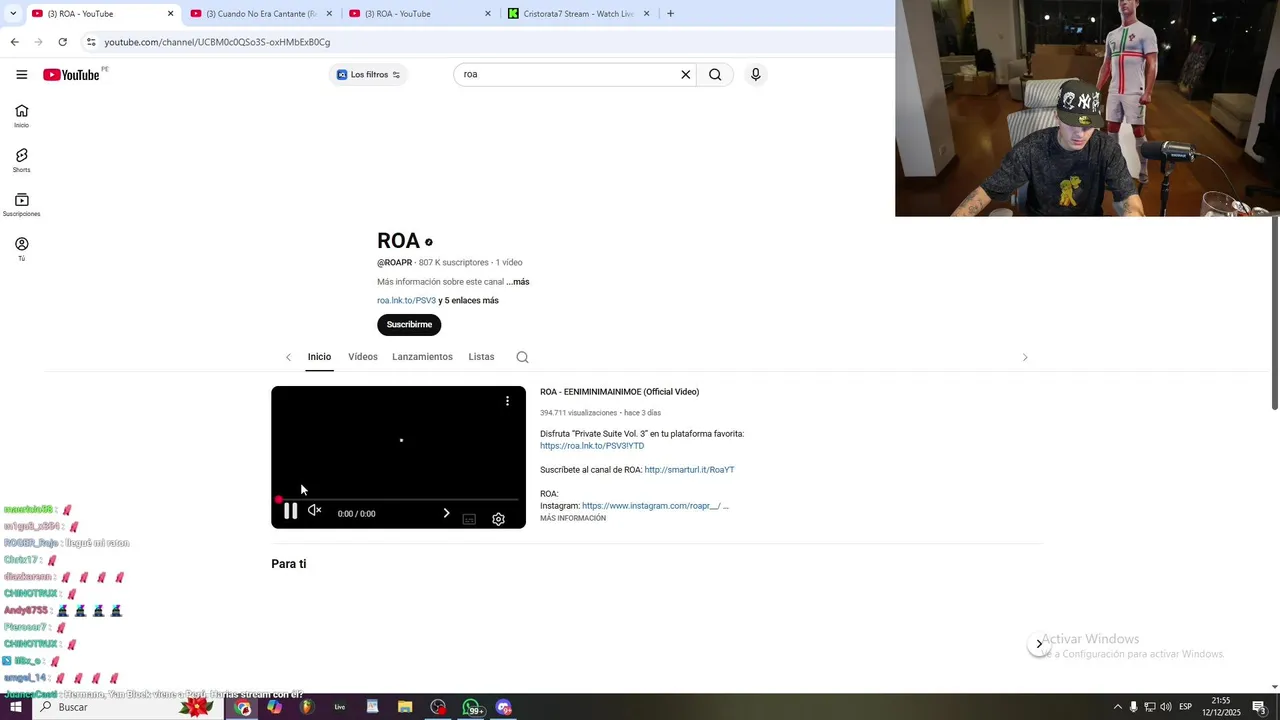
Task: Open Shorts in the left sidebar
Action: [22, 160]
